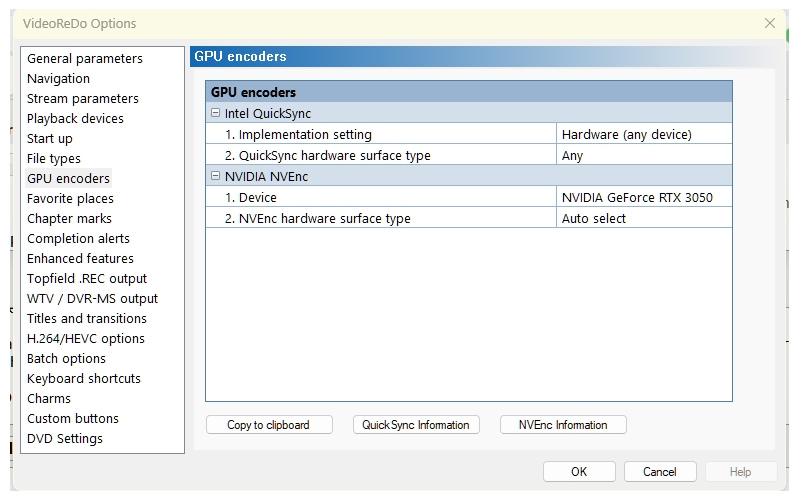This screenshot has width=800, height=500.
Task: Change Hardware (any device) implementation value
Action: point(644,134)
